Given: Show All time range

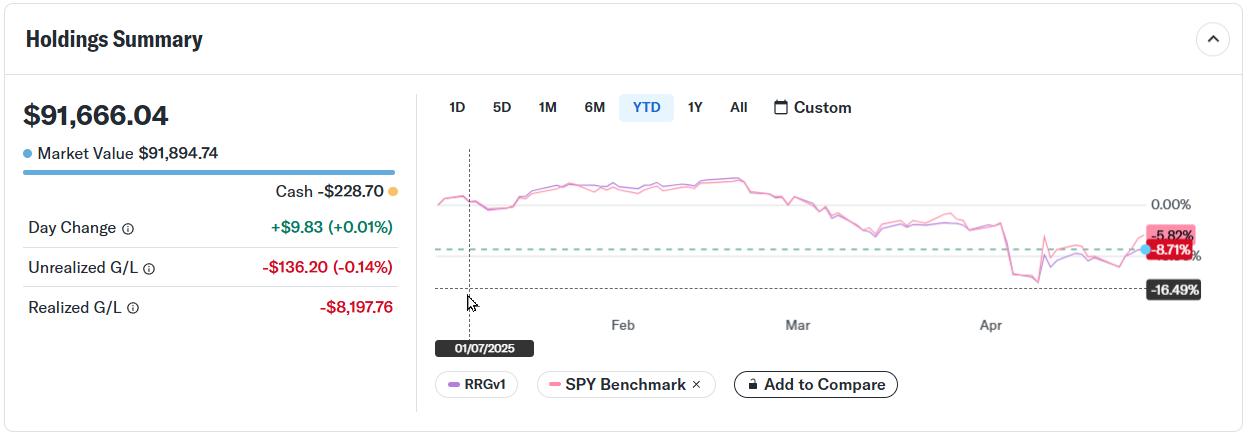Looking at the screenshot, I should (x=738, y=107).
